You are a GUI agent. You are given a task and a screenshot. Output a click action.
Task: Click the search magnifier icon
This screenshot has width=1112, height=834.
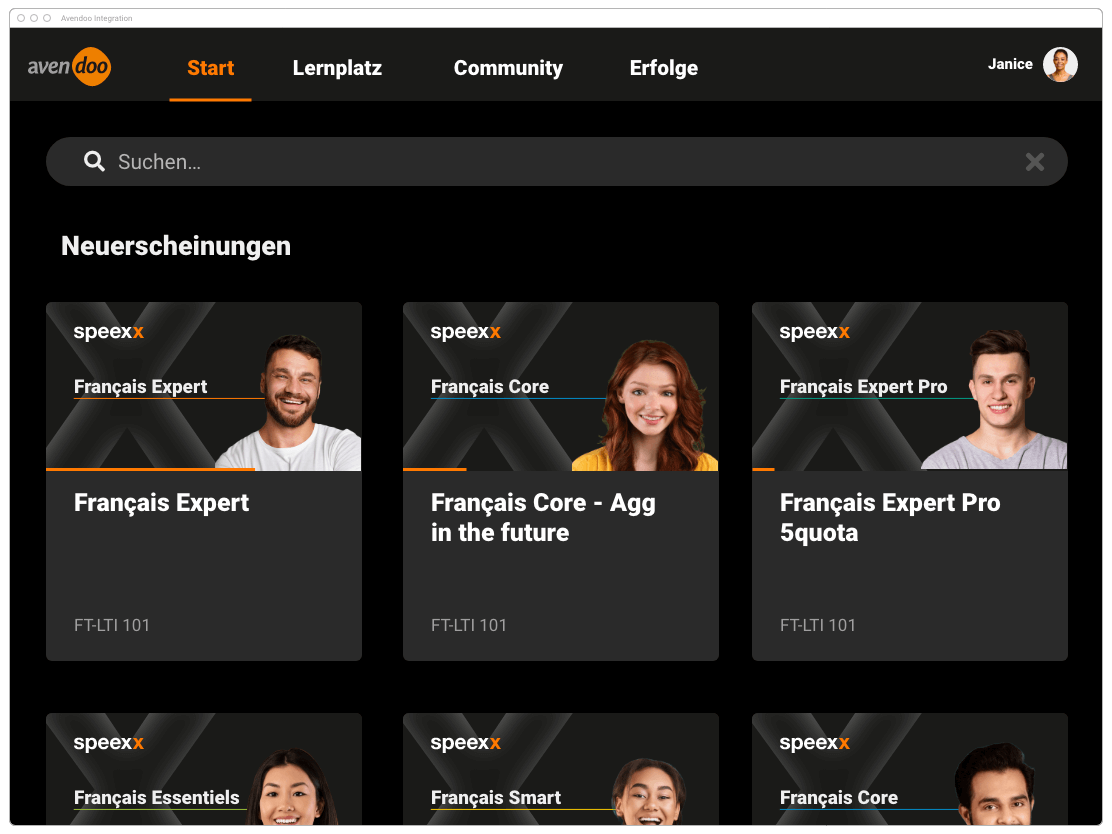coord(94,162)
